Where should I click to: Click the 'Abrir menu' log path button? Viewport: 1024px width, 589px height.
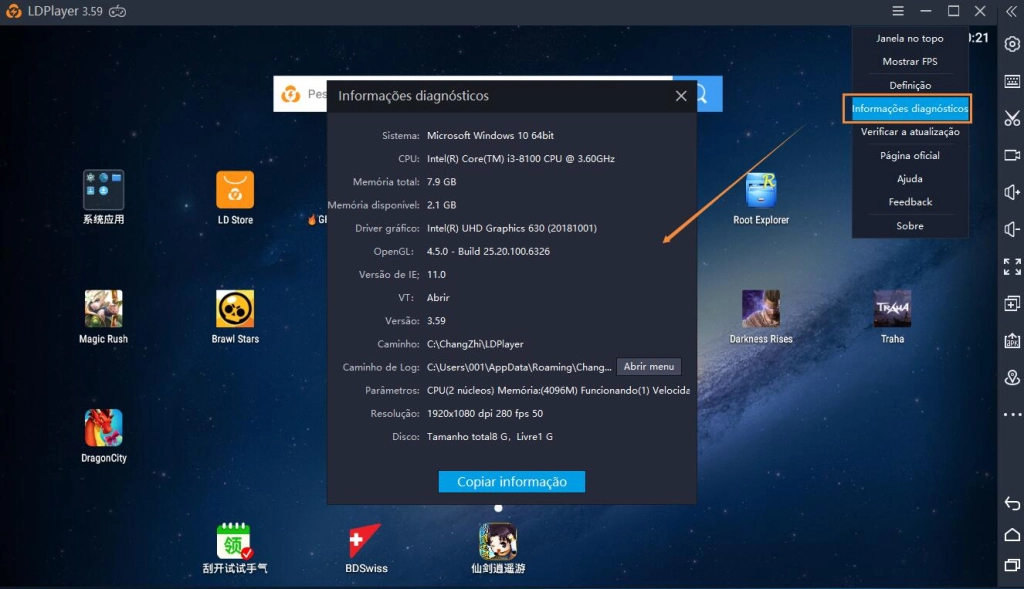click(648, 366)
